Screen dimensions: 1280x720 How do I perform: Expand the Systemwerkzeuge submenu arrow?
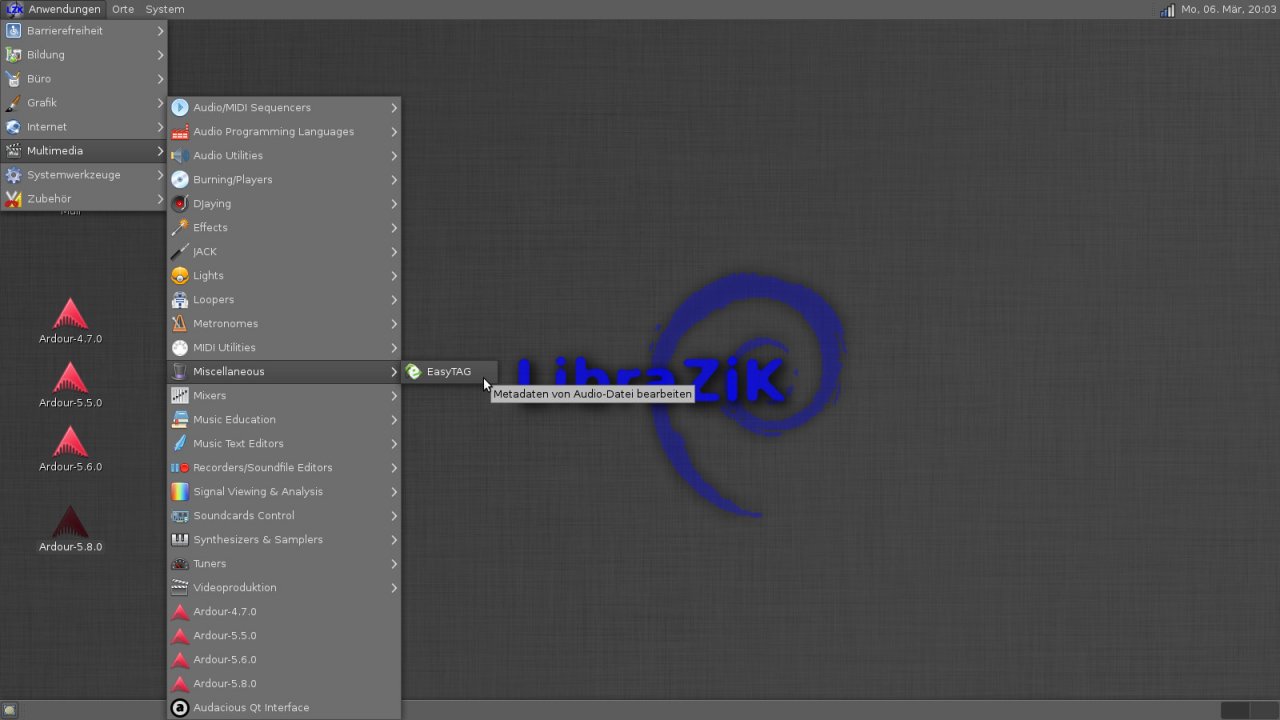click(x=160, y=175)
